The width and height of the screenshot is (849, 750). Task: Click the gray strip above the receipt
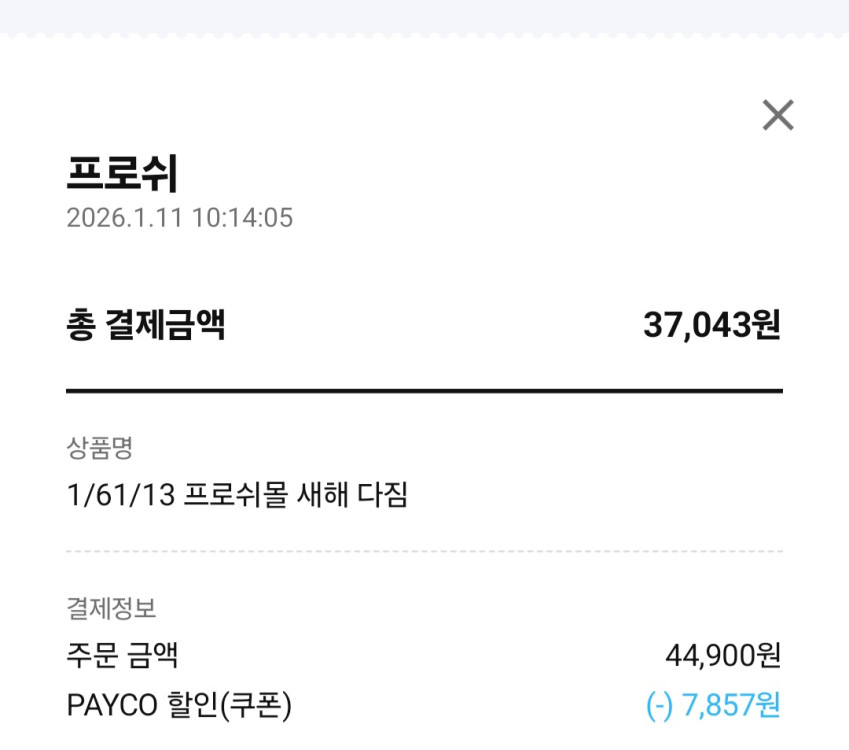click(x=424, y=17)
